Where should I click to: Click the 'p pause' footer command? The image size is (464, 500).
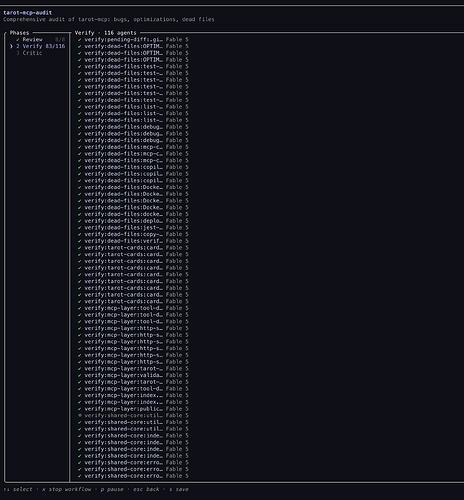click(112, 489)
